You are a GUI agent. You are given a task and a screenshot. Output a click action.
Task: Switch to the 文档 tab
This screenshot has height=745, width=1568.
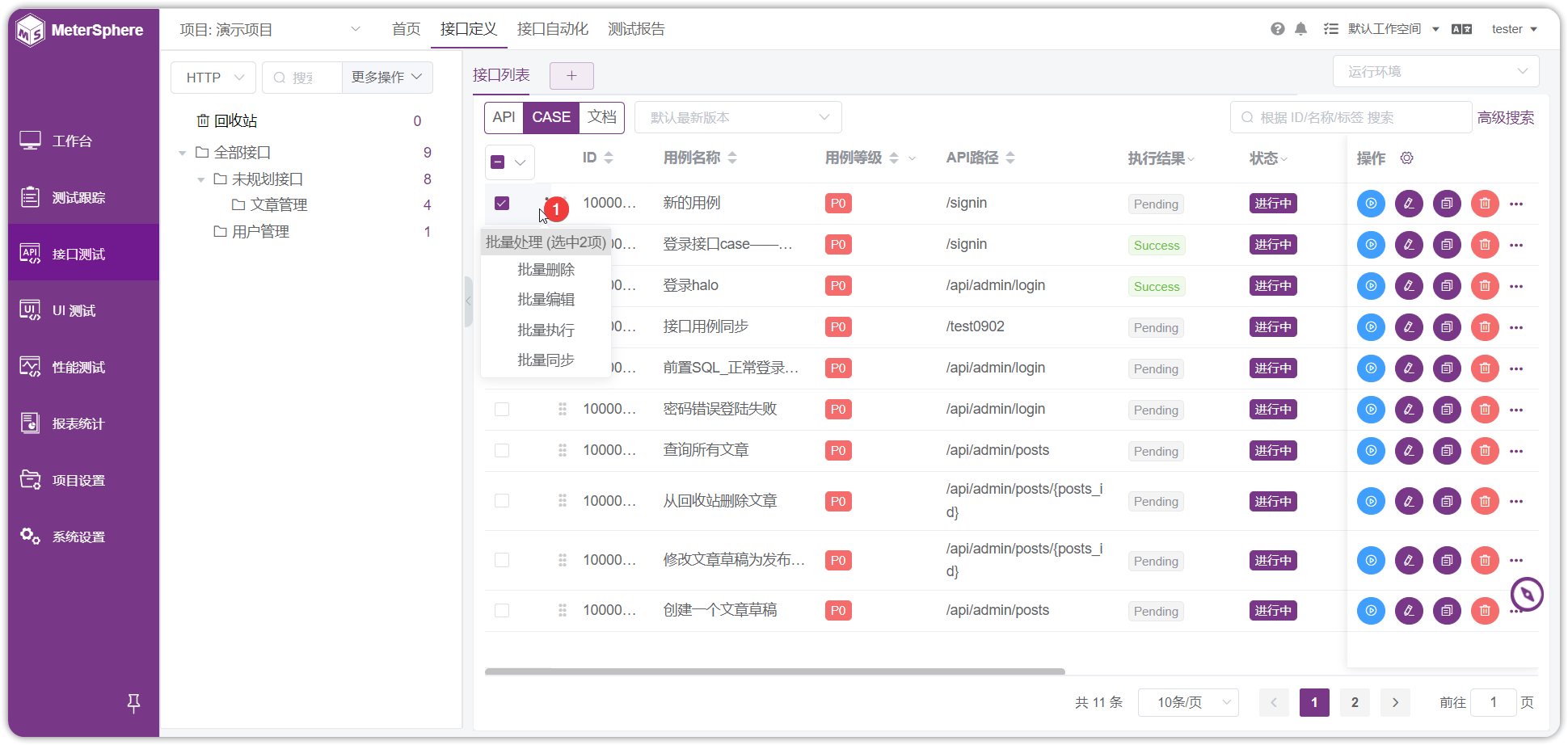coord(601,117)
